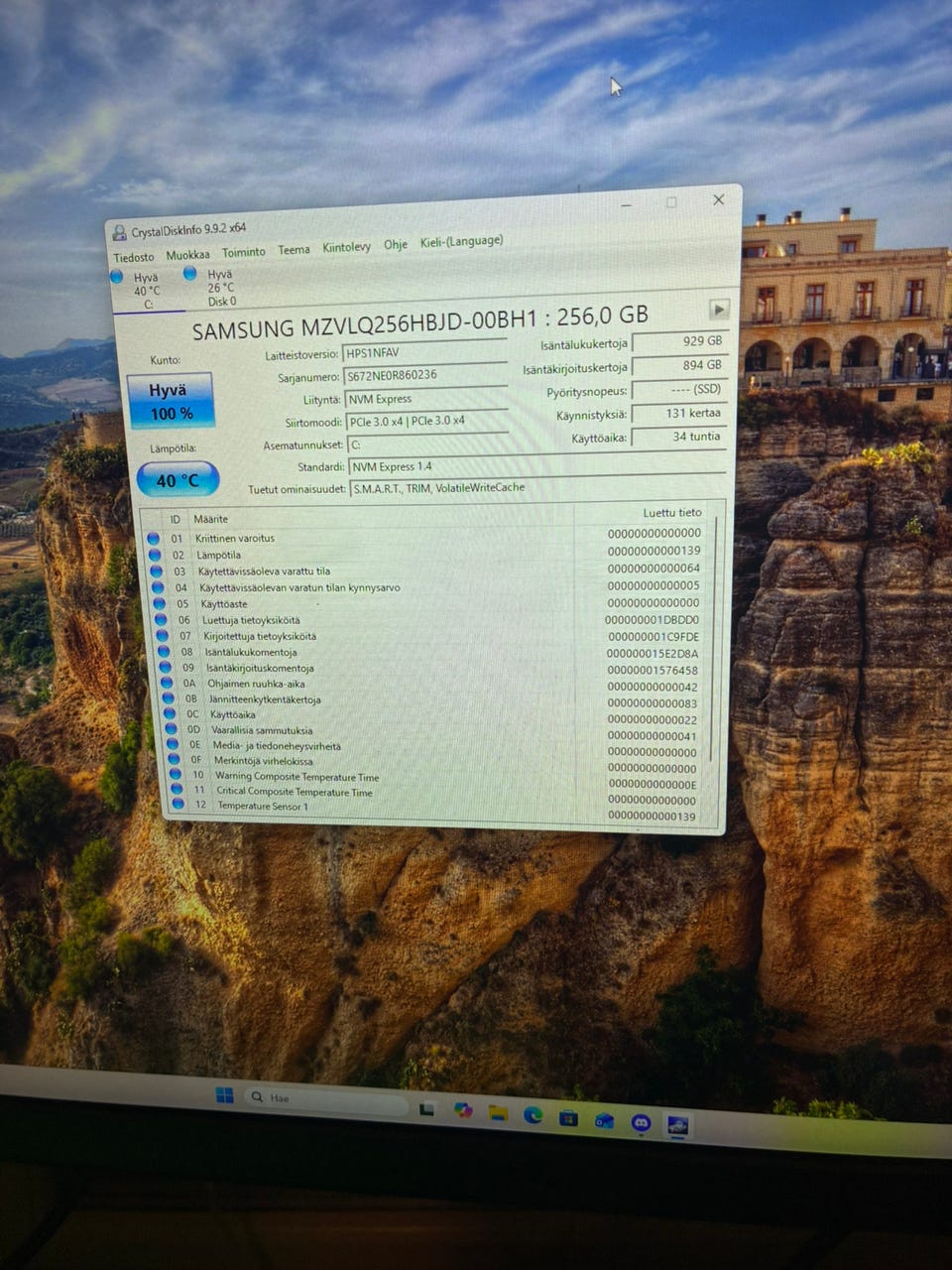The width and height of the screenshot is (952, 1270).
Task: Click the Siirtomoodi field PCIe 3.0 x4
Action: pos(427,421)
